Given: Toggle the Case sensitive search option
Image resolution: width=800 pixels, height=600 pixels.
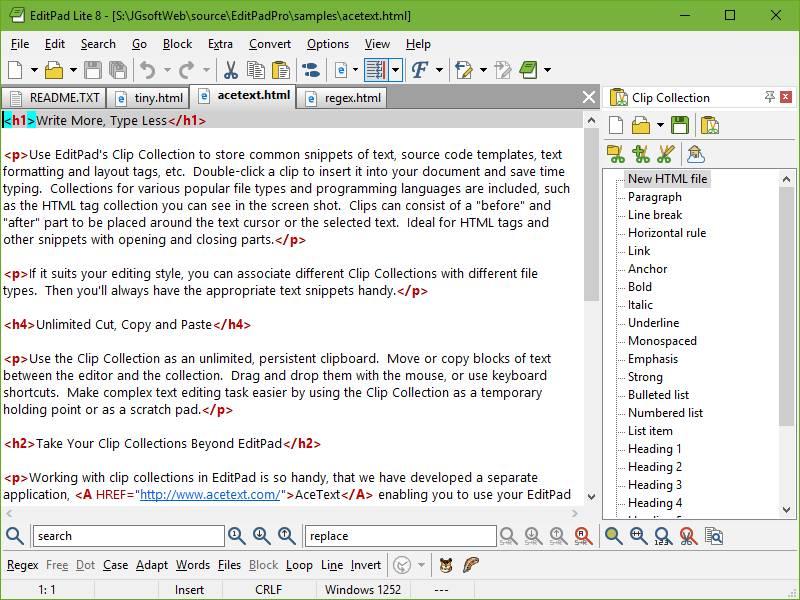Looking at the screenshot, I should [x=115, y=565].
